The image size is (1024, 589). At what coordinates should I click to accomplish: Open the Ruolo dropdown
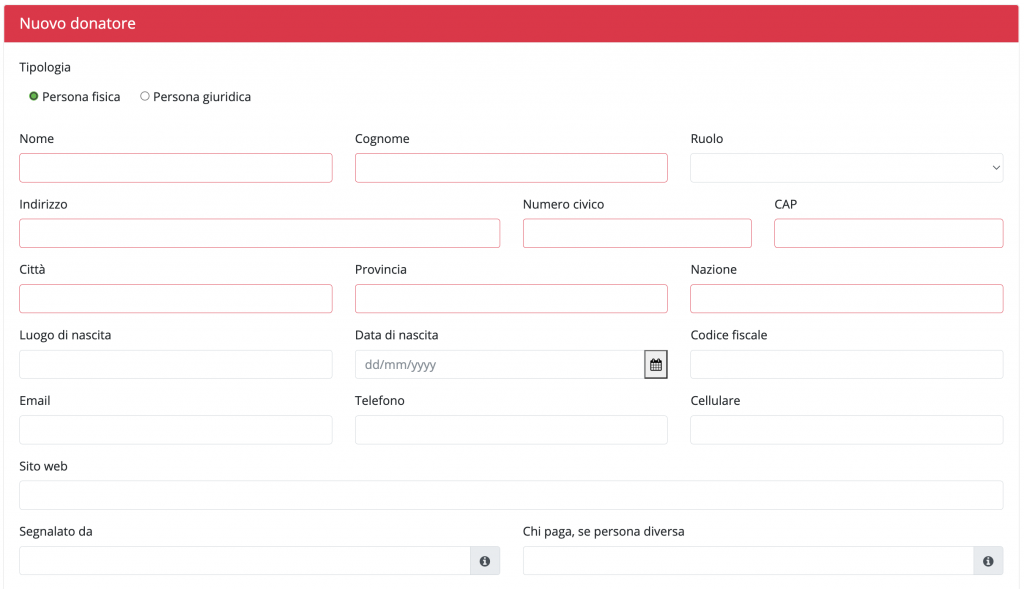pyautogui.click(x=846, y=168)
